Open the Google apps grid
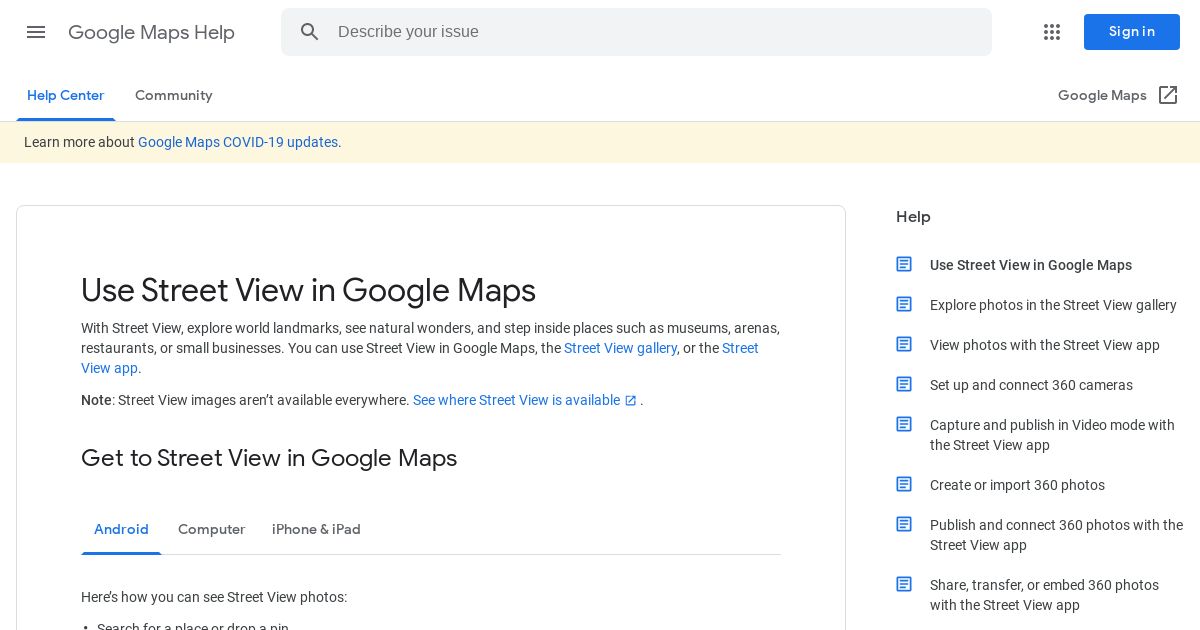 [x=1052, y=32]
